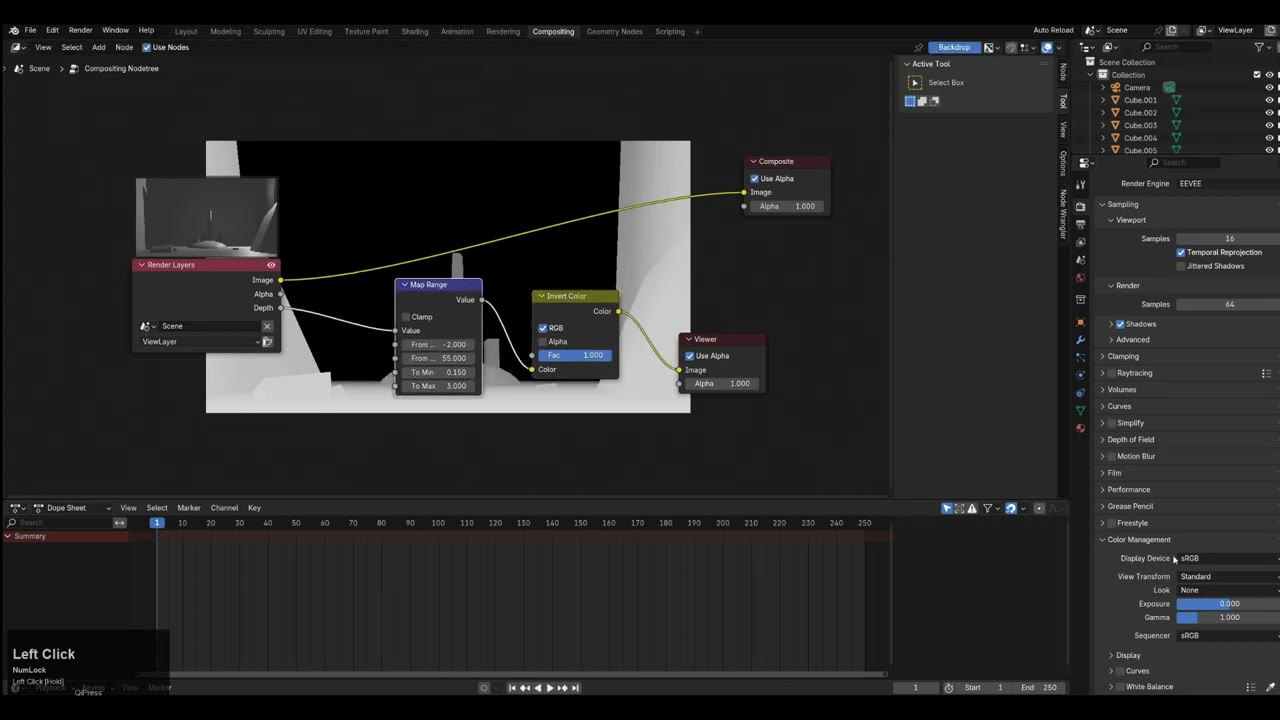Switch to the Shading workspace tab
Screen dimensions: 1280x720
coord(415,32)
